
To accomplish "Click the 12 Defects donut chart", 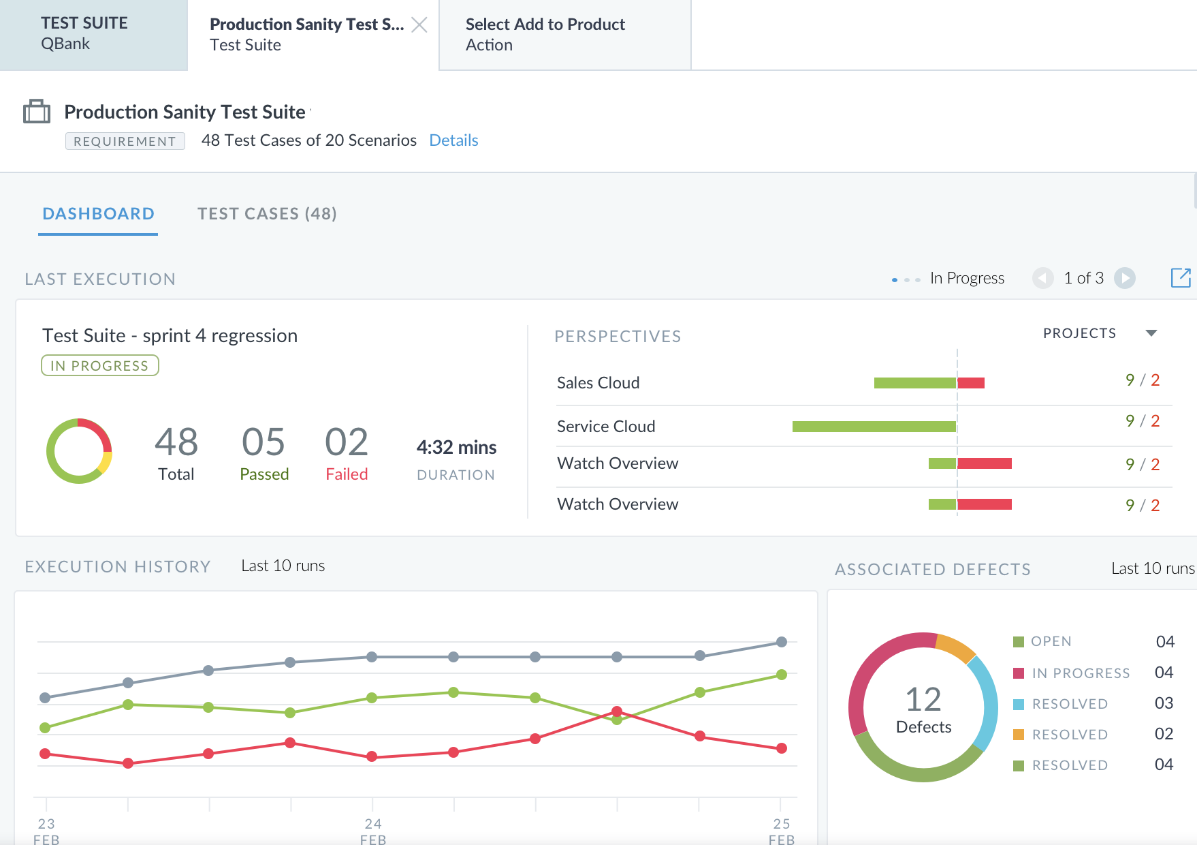I will tap(923, 707).
